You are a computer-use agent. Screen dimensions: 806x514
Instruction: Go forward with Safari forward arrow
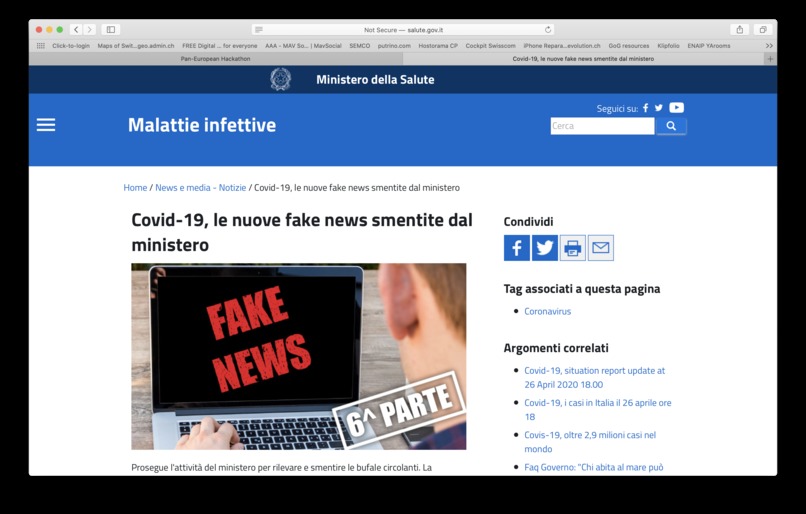(89, 30)
